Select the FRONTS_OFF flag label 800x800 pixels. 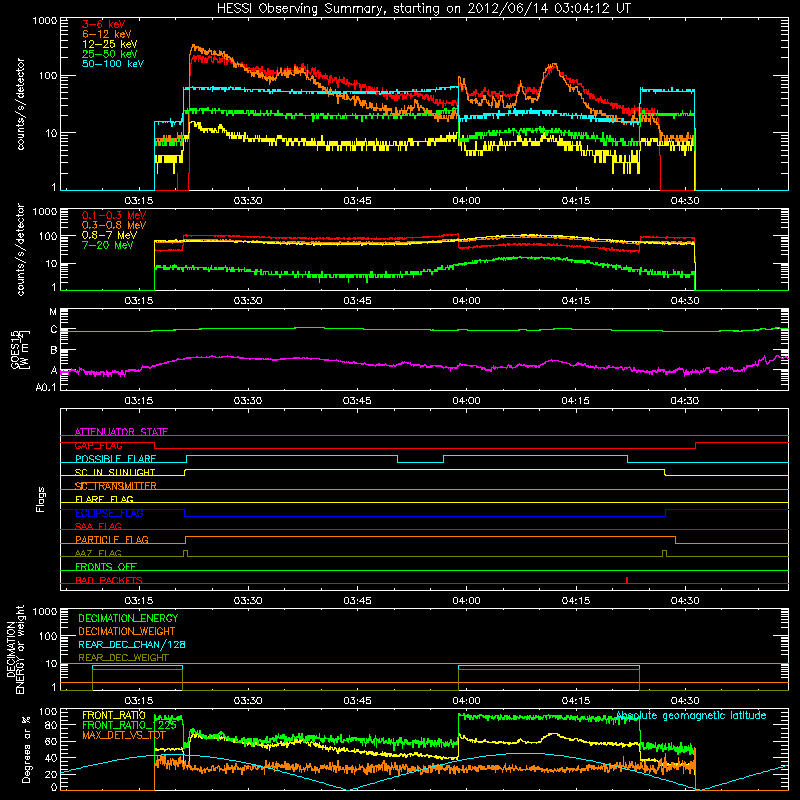[106, 566]
